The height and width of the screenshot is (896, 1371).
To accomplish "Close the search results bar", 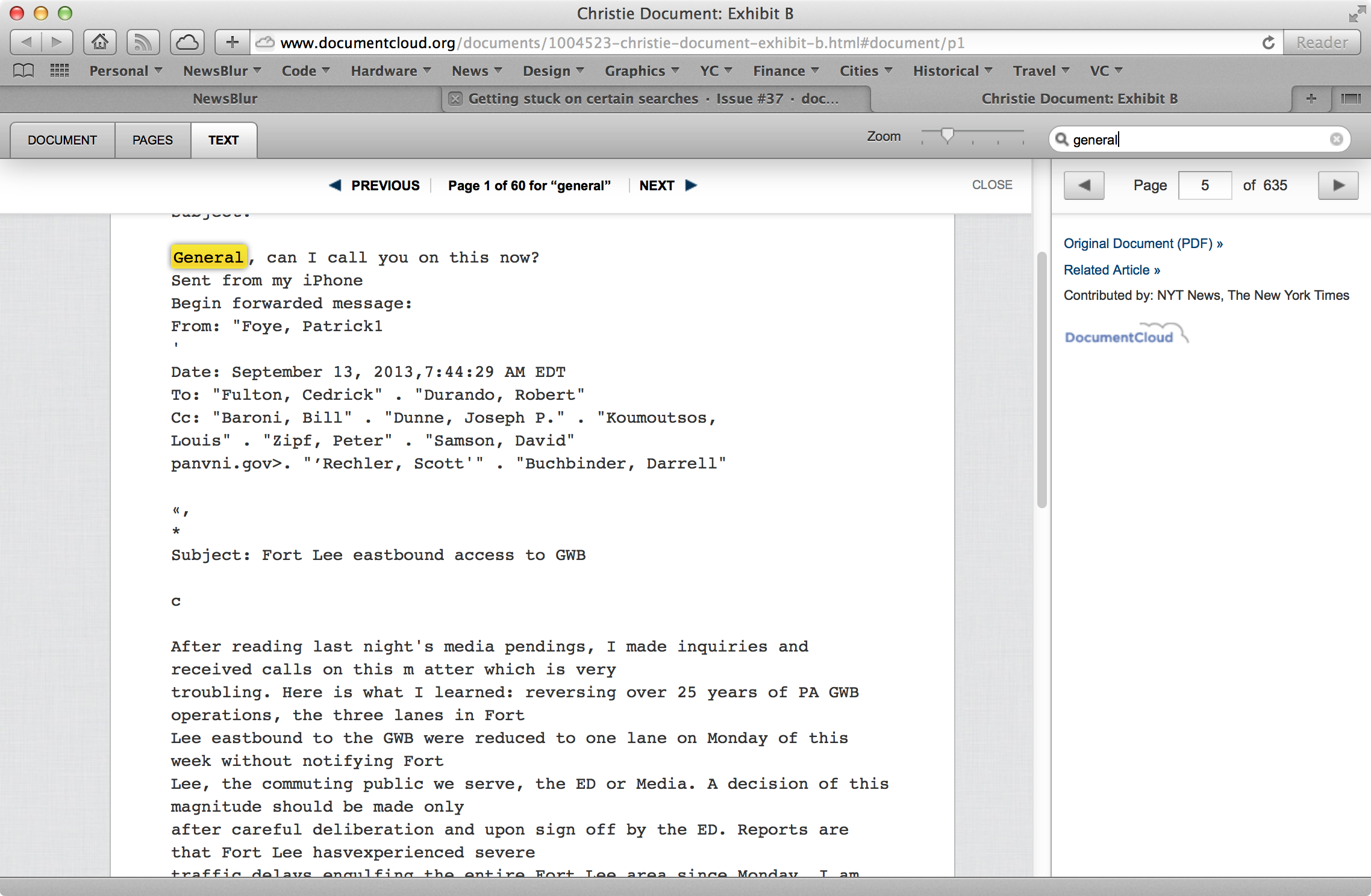I will [992, 185].
